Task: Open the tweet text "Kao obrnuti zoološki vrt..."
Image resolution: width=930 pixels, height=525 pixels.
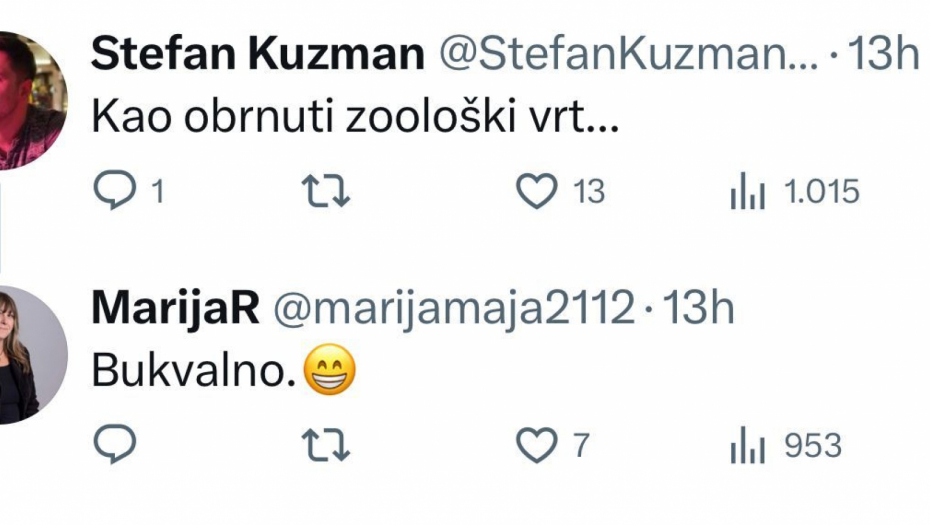Action: [356, 119]
